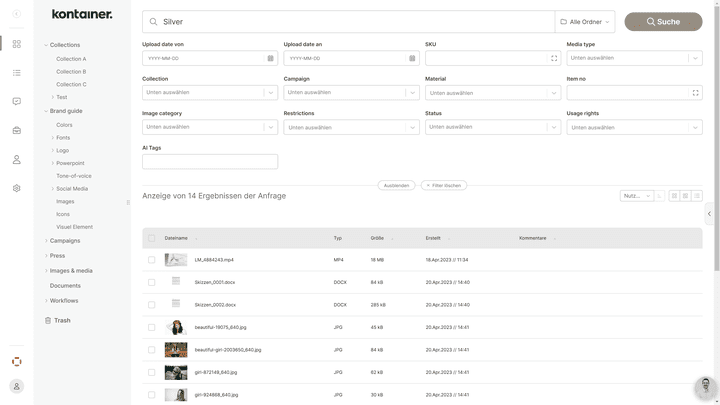Open calendar picker for Upload date von
Viewport: 720px width, 405px height.
pyautogui.click(x=270, y=58)
